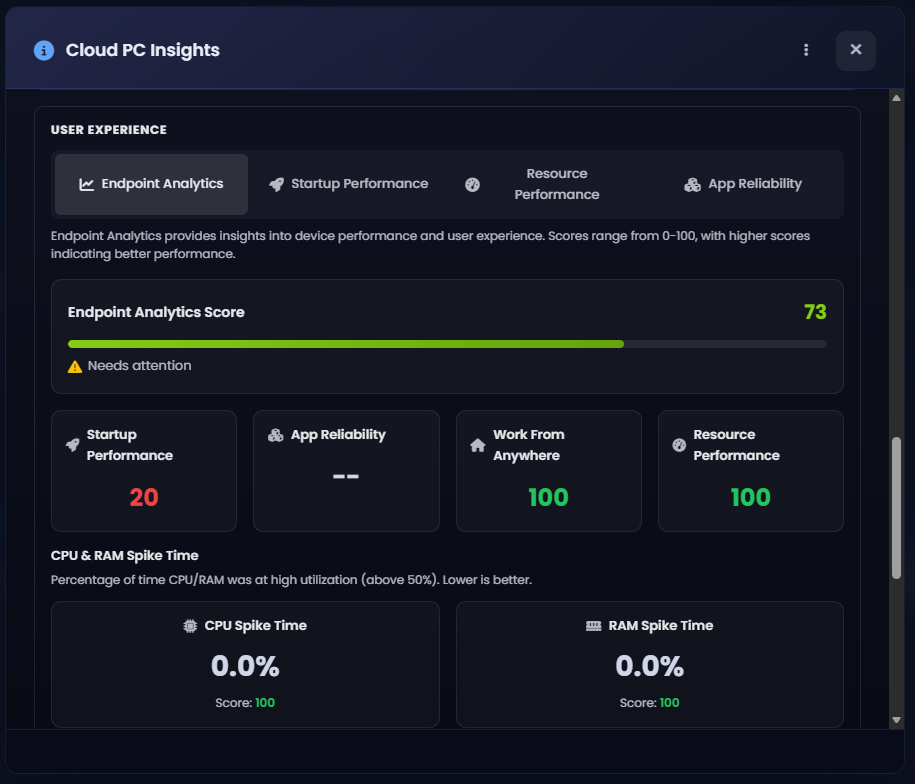Click the Score: 100 under CPU Spike Time
Screen dimensions: 915x784
245,703
